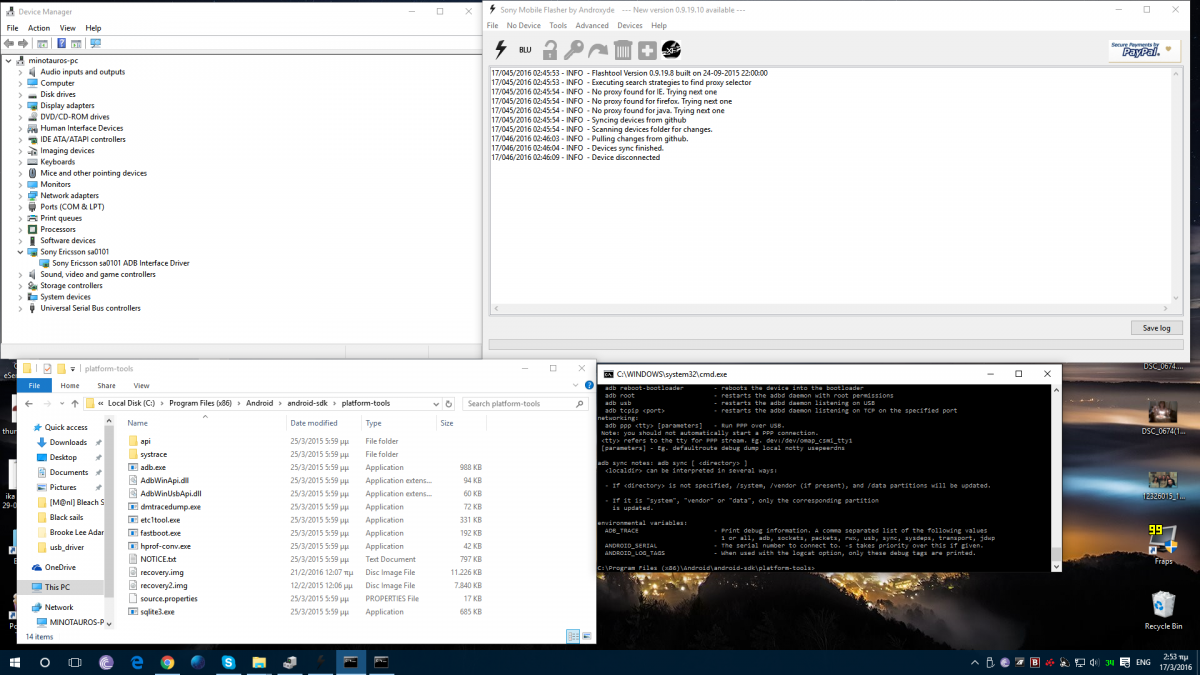Click the Up arrow in Explorer navigation
The height and width of the screenshot is (675, 1200).
[74, 404]
